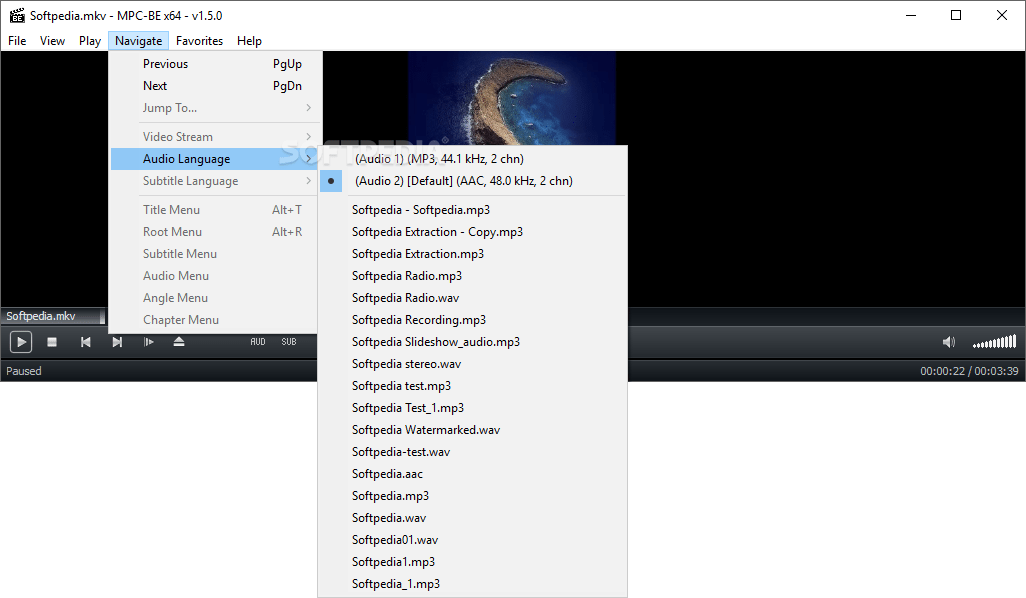Viewport: 1026px width, 598px height.
Task: Click Title Menu entry
Action: tap(170, 209)
